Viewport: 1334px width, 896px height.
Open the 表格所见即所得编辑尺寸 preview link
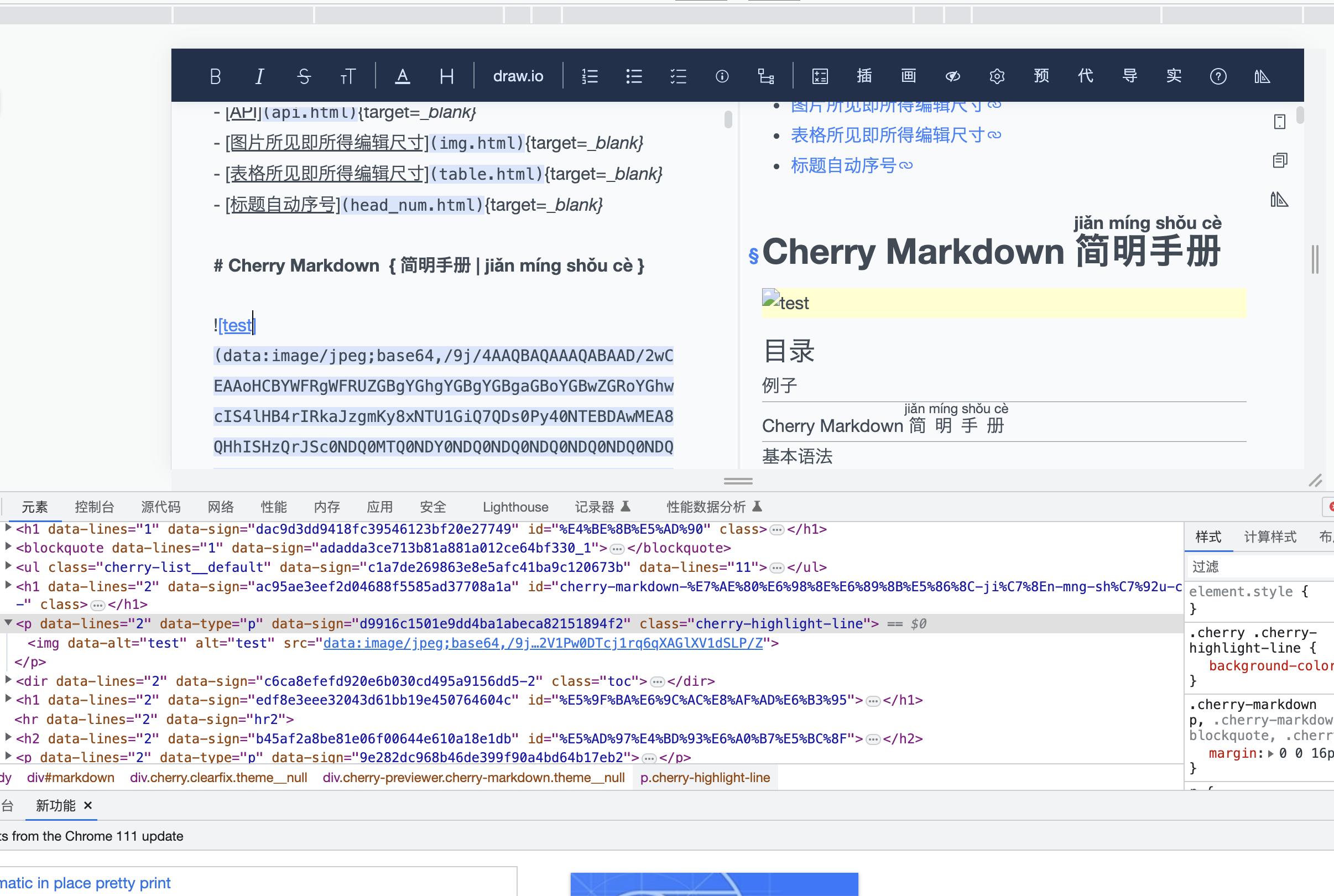(x=887, y=135)
